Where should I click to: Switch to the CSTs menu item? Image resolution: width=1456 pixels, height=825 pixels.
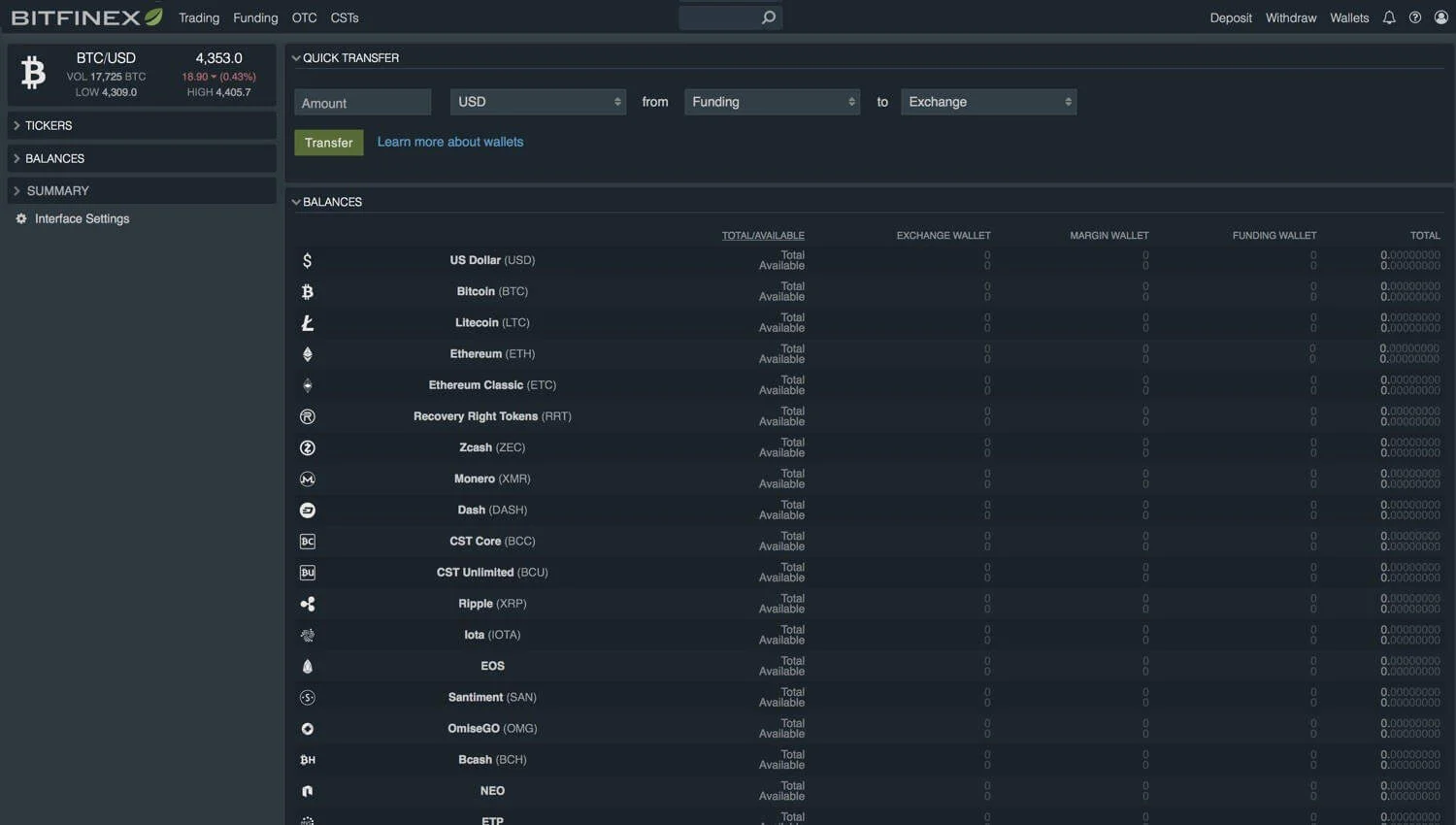click(344, 17)
